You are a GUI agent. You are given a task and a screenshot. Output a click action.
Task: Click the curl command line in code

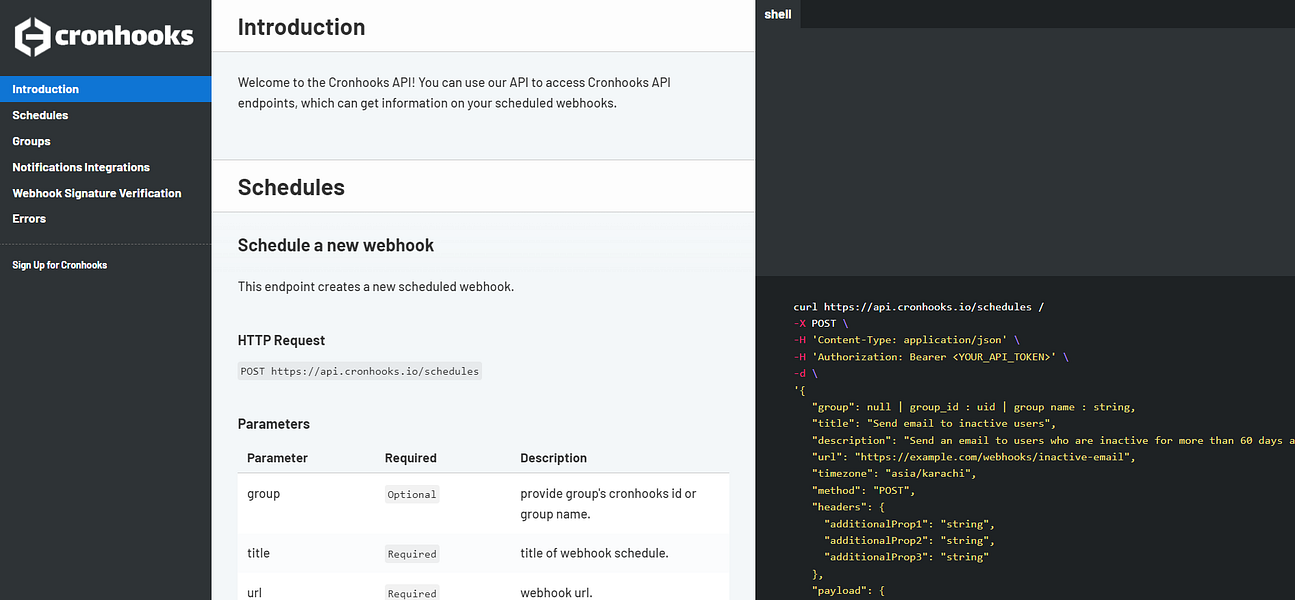coord(919,307)
